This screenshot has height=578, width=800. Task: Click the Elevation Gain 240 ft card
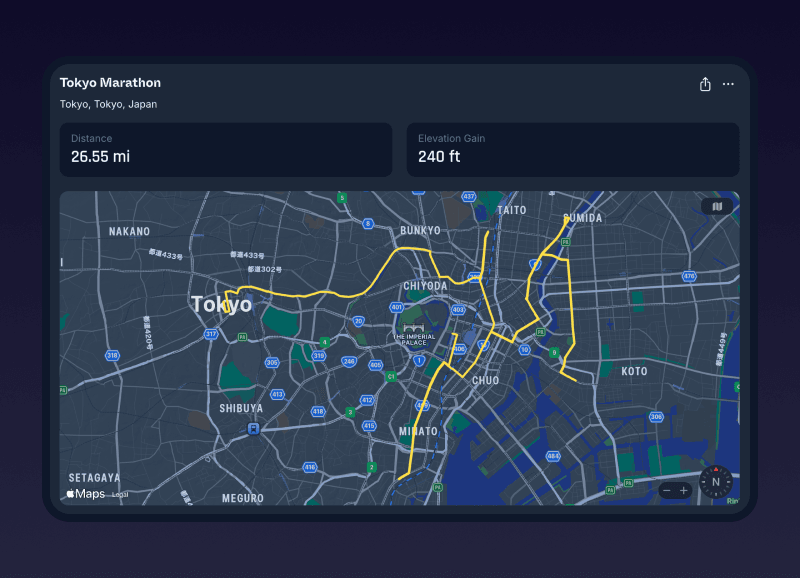coord(572,149)
